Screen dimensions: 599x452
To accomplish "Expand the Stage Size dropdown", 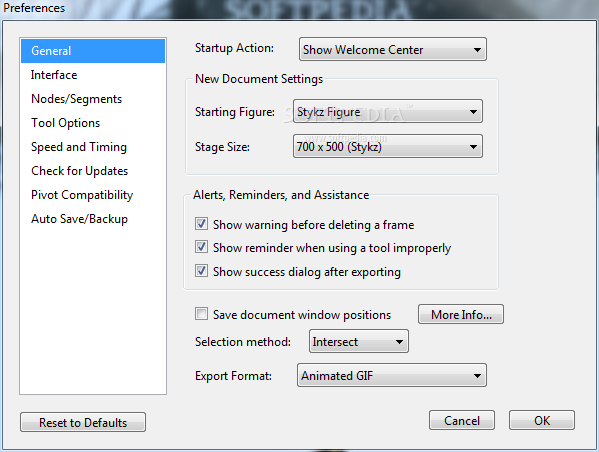I will [x=388, y=146].
